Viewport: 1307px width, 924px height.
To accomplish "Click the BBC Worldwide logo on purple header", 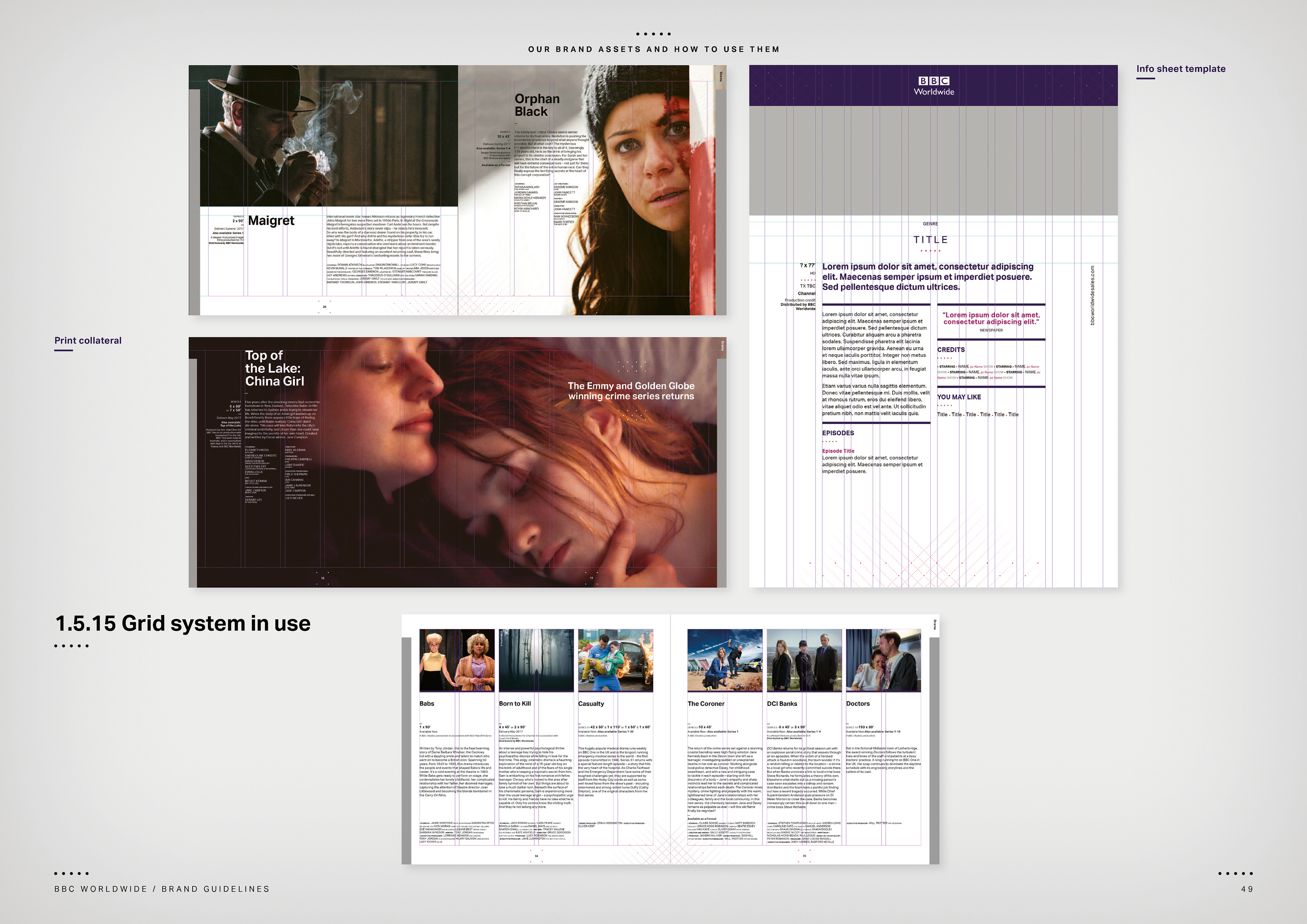I will 934,86.
